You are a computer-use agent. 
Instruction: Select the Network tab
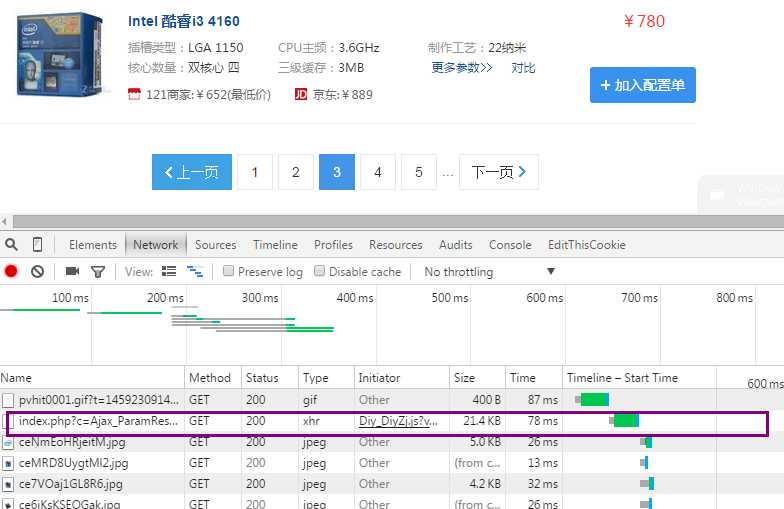(156, 244)
